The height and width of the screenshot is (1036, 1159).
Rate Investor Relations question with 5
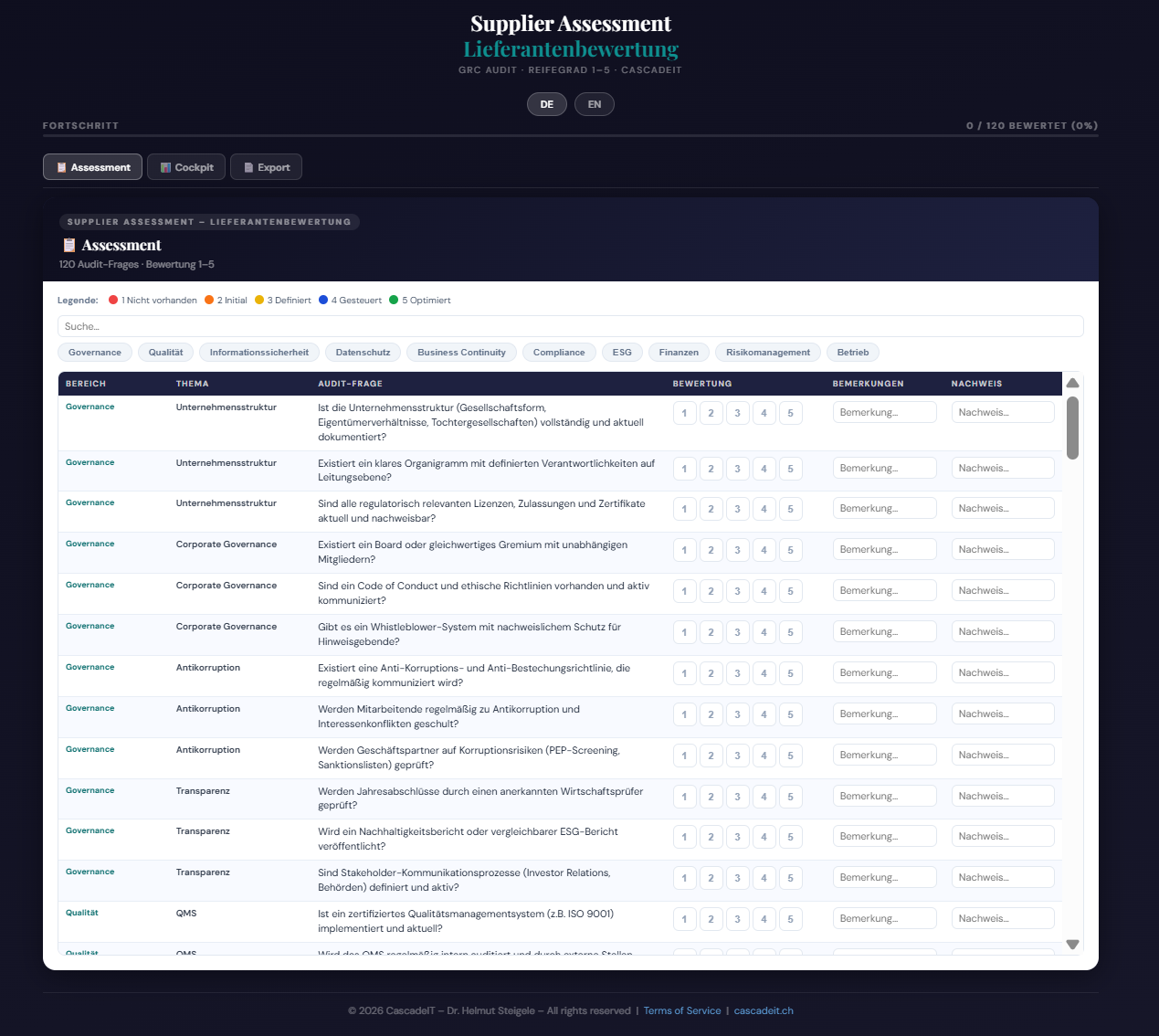[x=791, y=878]
